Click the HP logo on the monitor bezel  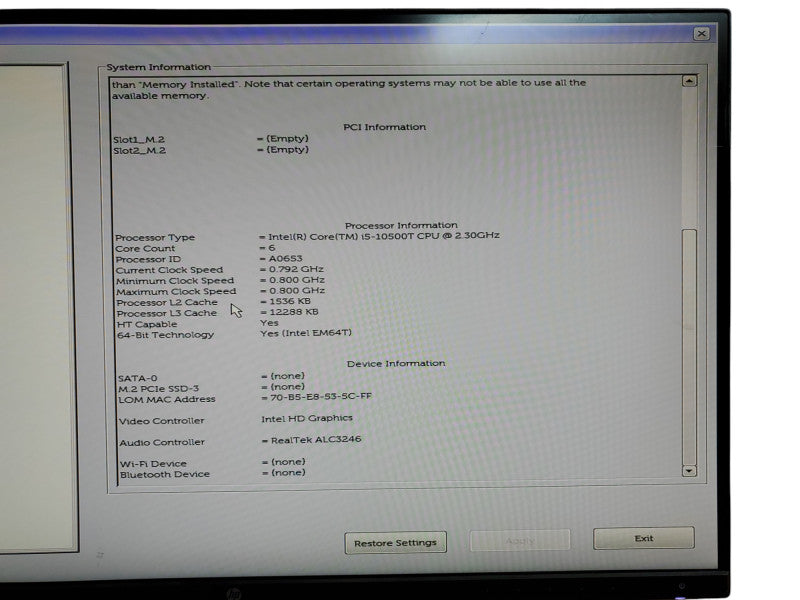(234, 593)
